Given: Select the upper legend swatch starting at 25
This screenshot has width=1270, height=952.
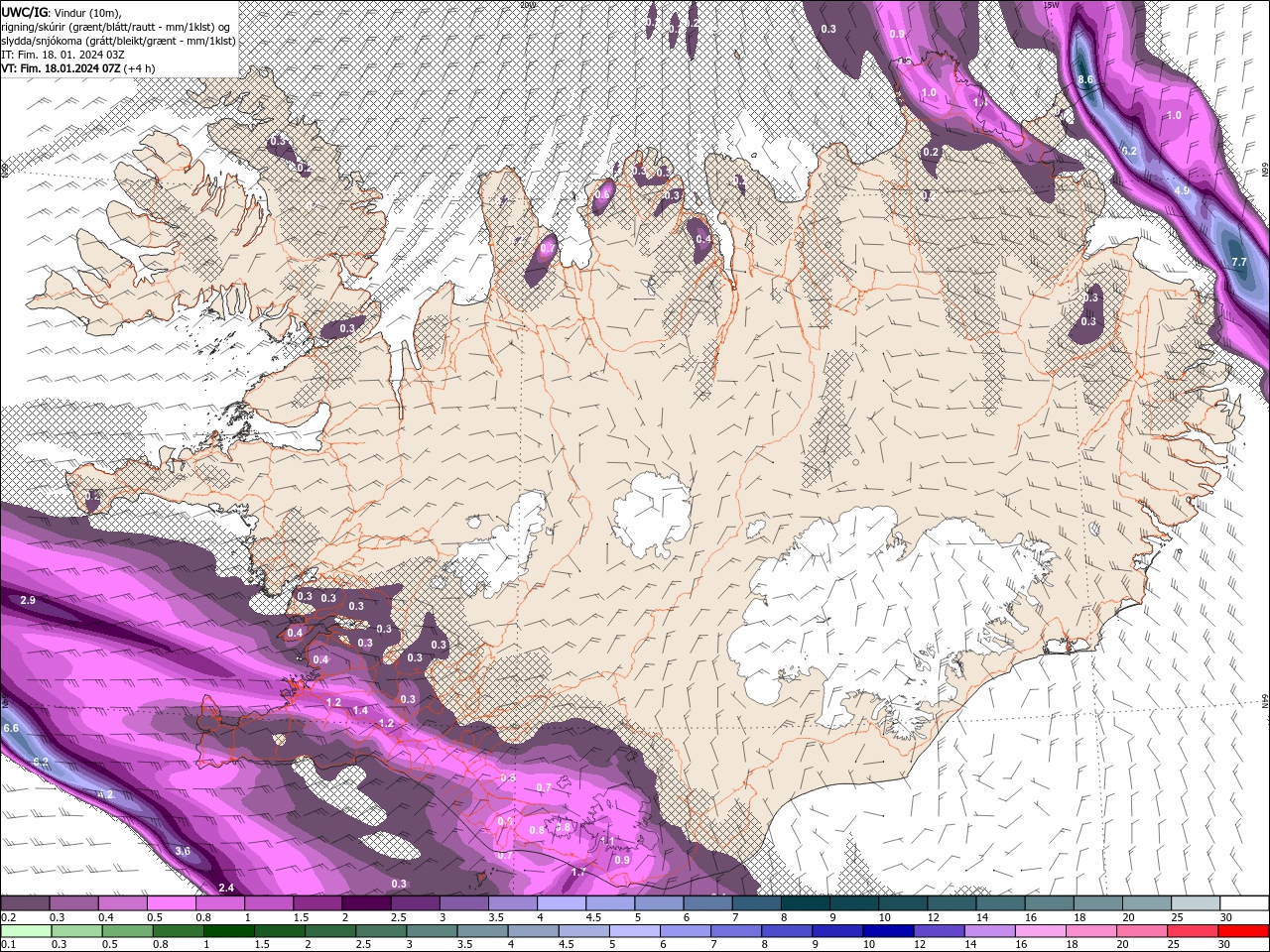Looking at the screenshot, I should [x=1197, y=902].
